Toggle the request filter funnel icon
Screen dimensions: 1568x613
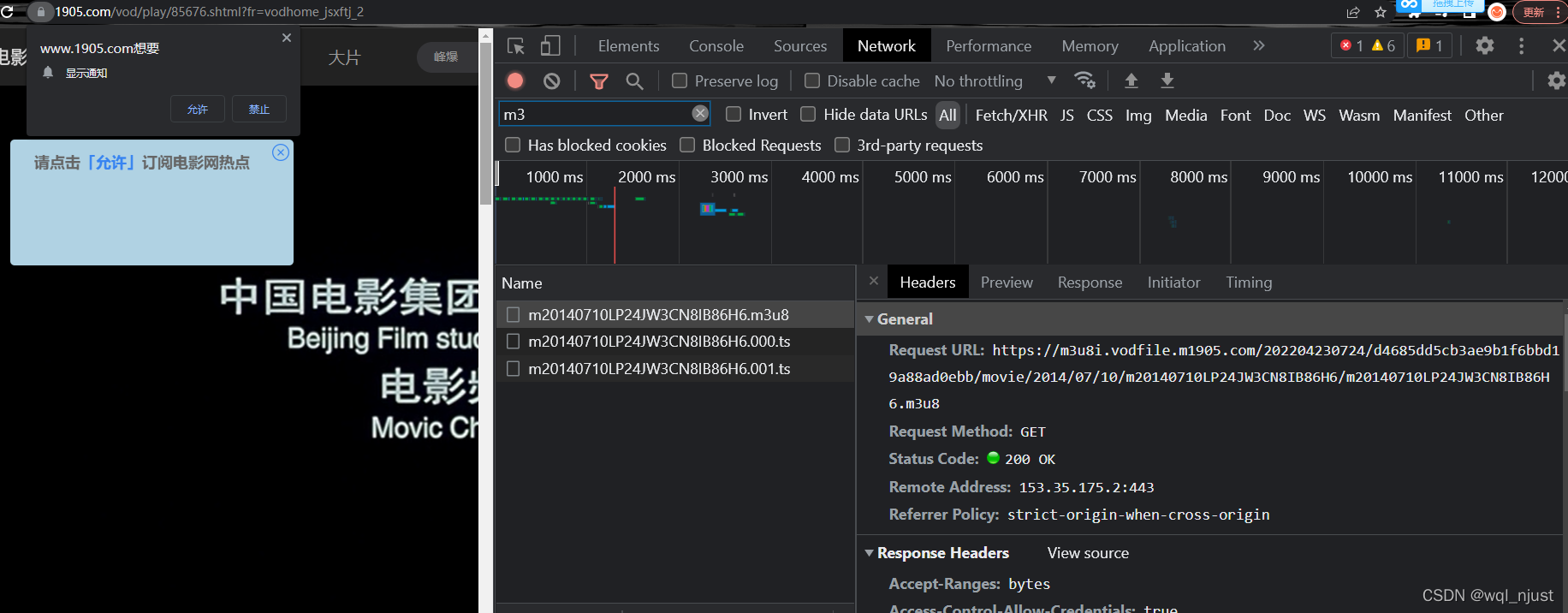click(x=599, y=81)
